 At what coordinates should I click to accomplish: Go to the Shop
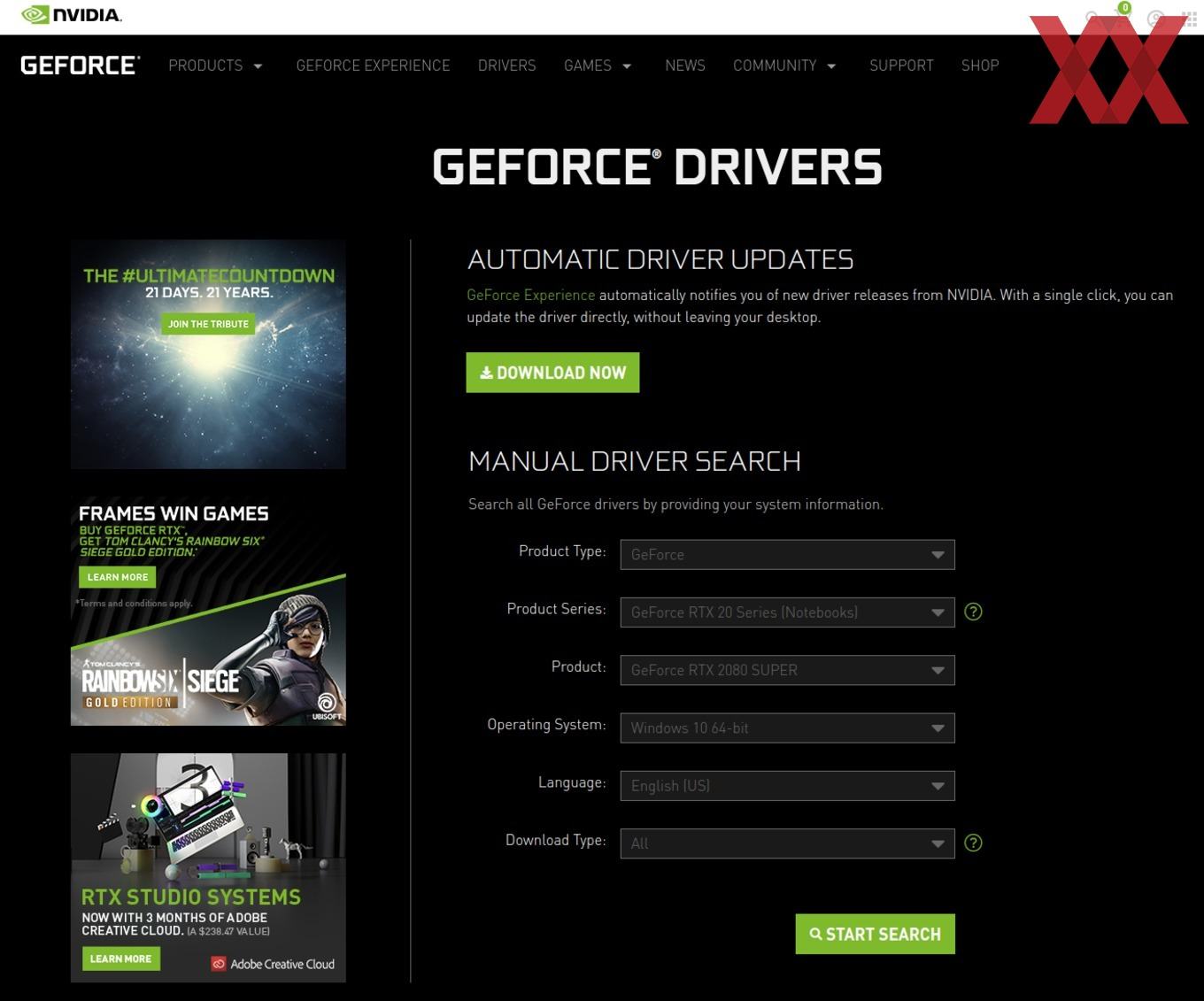pos(980,65)
